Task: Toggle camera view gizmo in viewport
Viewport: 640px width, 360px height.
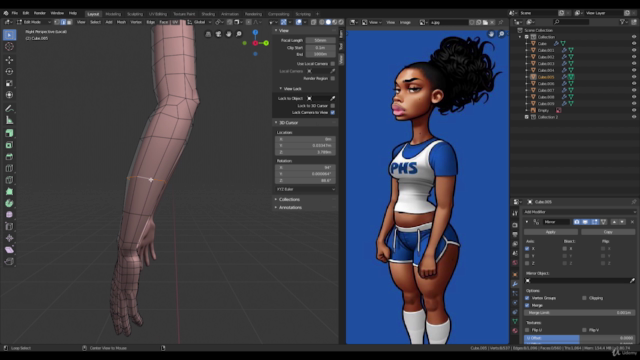Action: [x=218, y=34]
